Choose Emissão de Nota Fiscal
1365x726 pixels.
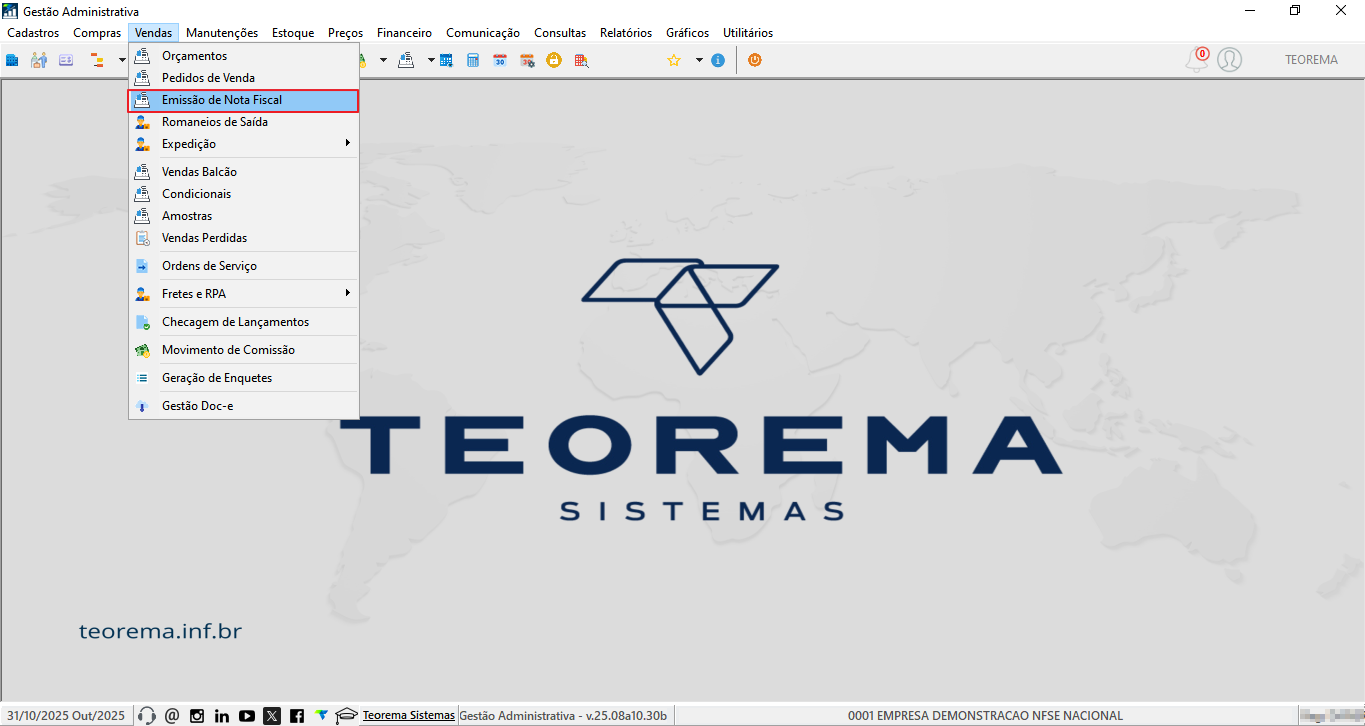tap(243, 100)
